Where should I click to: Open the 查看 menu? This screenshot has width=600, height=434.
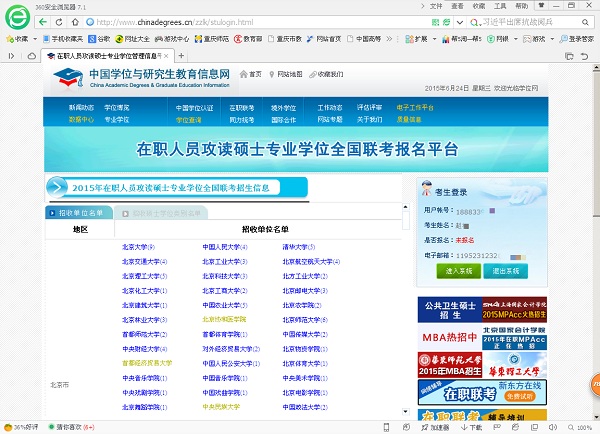pyautogui.click(x=457, y=6)
